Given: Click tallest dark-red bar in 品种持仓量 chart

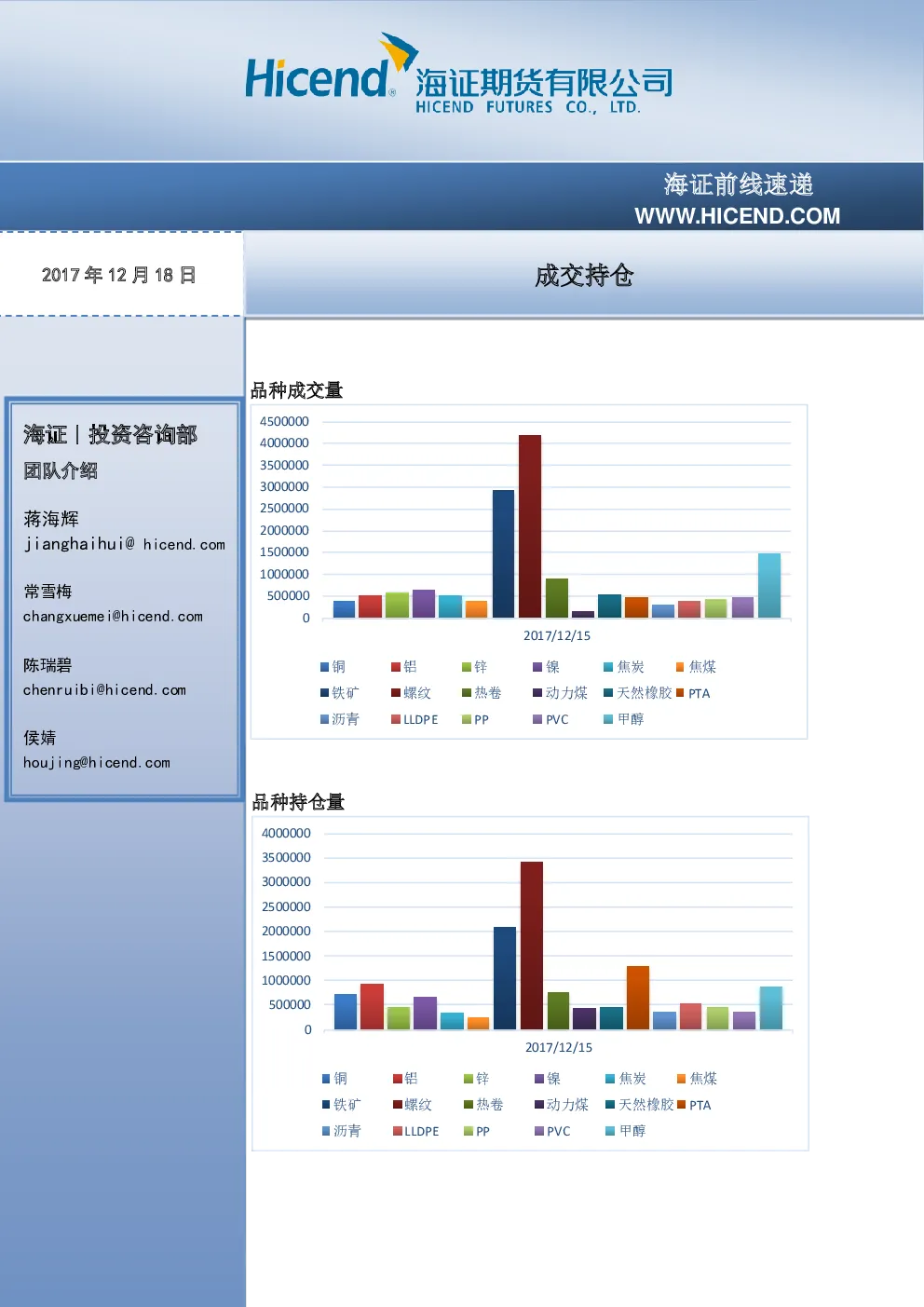Looking at the screenshot, I should [532, 946].
